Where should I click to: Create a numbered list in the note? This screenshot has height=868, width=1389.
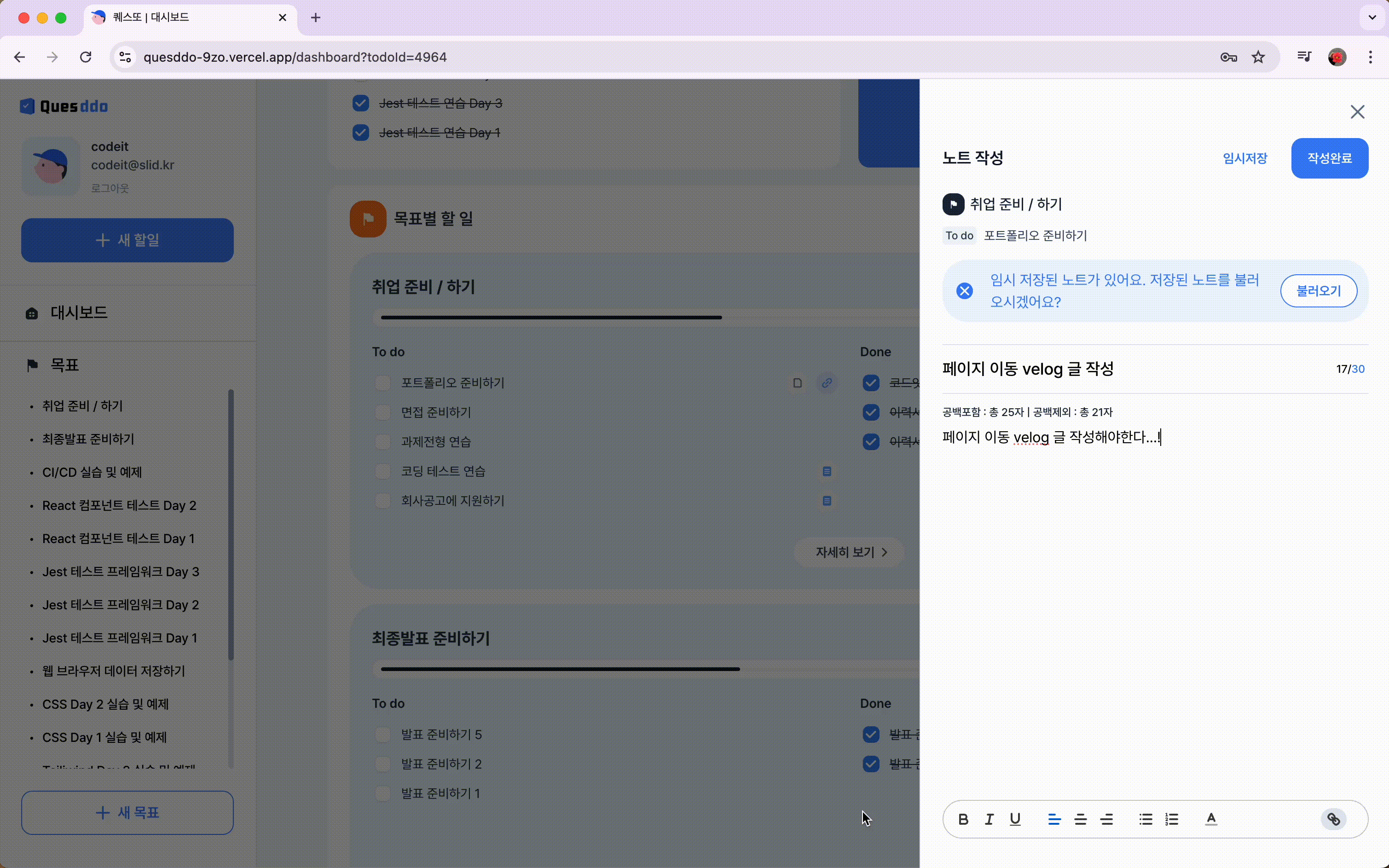point(1172,819)
